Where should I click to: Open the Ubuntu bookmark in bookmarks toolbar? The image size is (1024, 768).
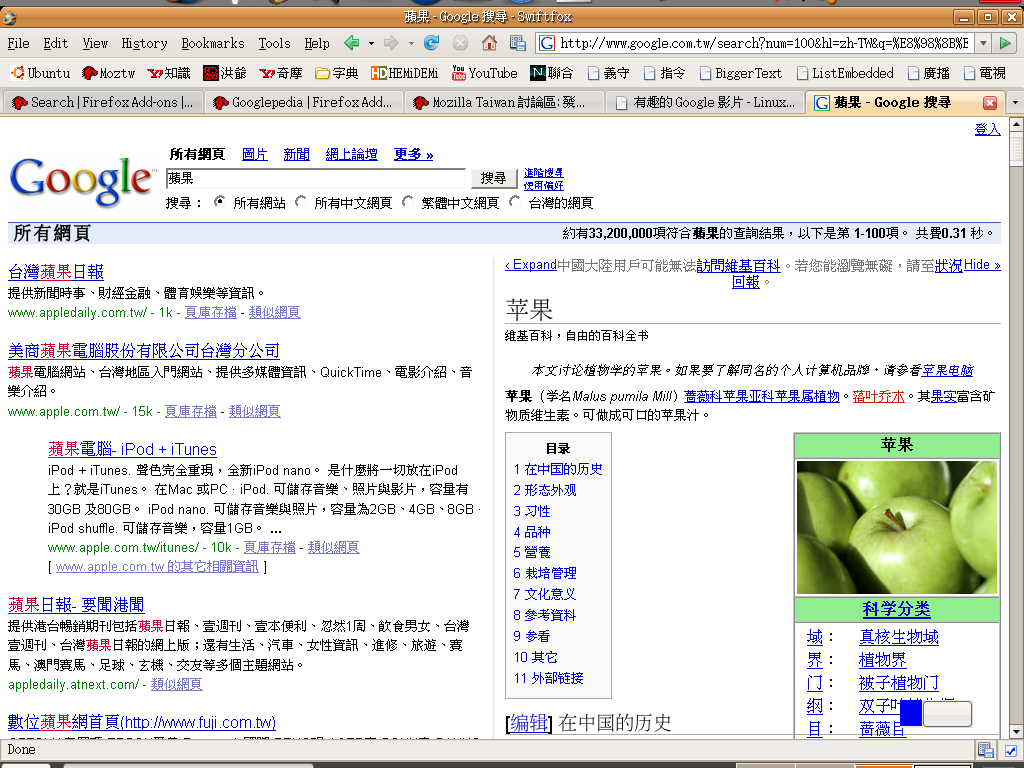click(40, 73)
